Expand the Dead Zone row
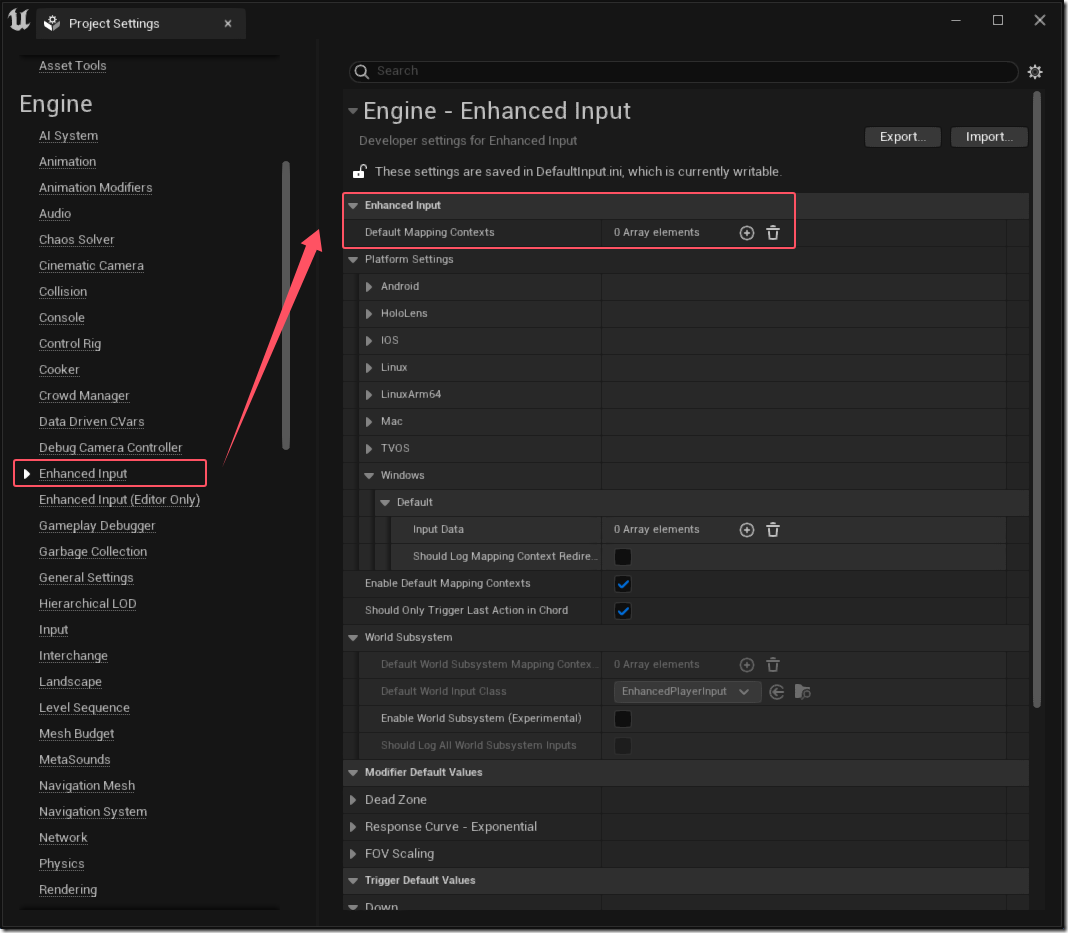This screenshot has width=1068, height=933. coord(353,800)
